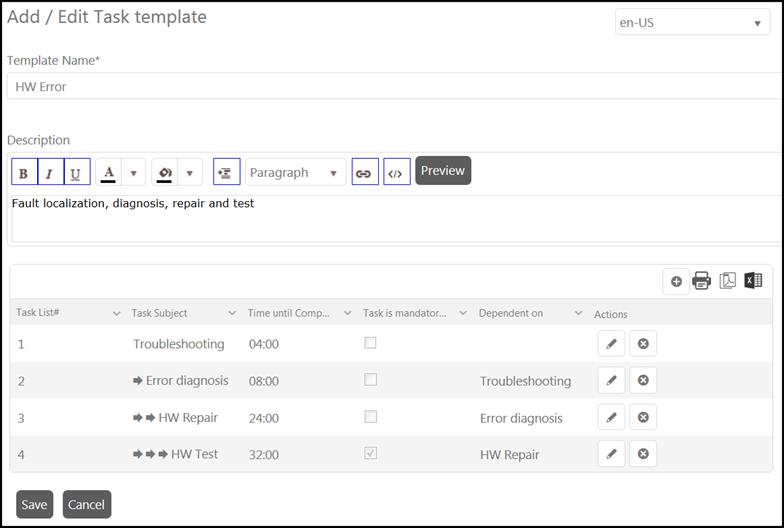Export task list to PDF
784x528 pixels.
click(728, 282)
